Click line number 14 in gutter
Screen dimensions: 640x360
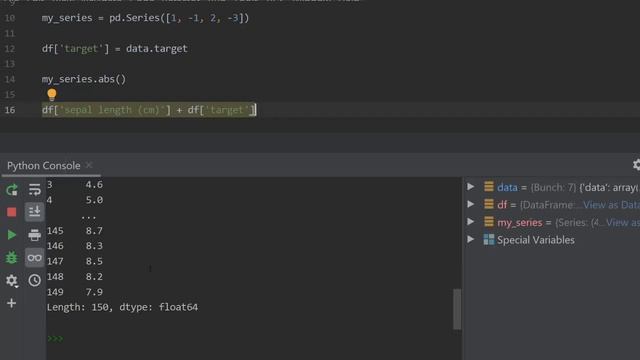10,79
